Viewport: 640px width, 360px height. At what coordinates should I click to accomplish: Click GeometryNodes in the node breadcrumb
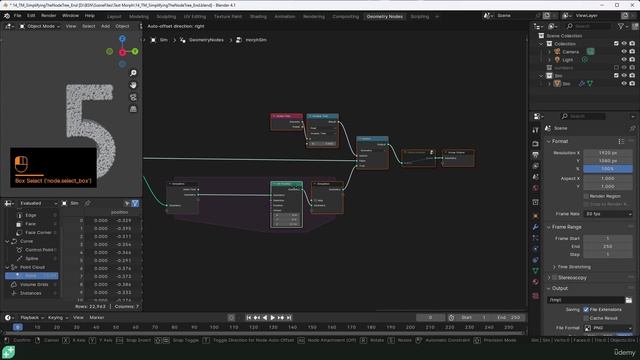click(206, 40)
